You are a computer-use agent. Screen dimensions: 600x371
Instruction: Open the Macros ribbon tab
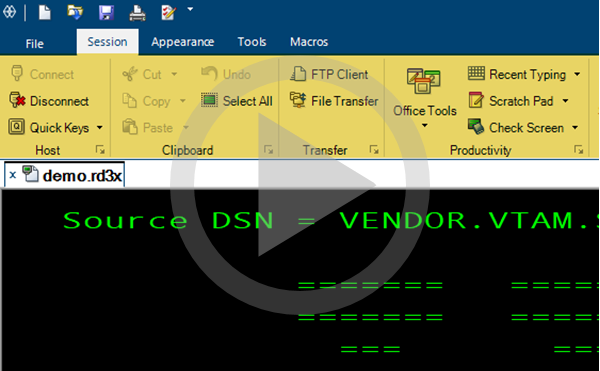coord(309,42)
